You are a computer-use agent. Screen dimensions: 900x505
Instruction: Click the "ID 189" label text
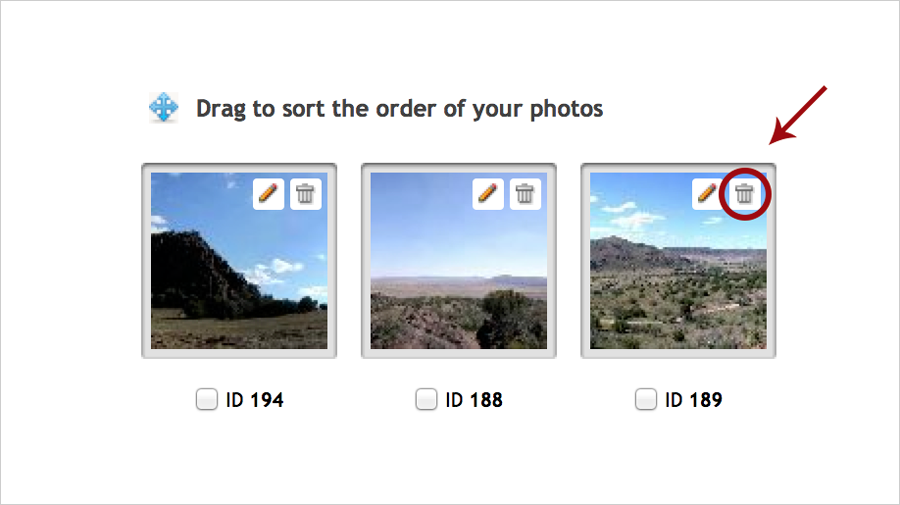click(x=694, y=401)
